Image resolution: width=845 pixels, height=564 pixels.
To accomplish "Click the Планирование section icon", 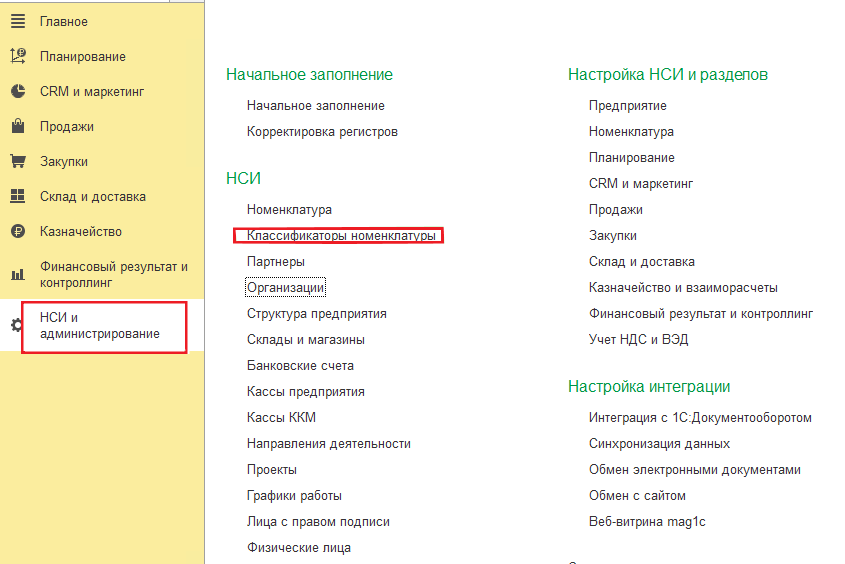I will click(x=17, y=57).
